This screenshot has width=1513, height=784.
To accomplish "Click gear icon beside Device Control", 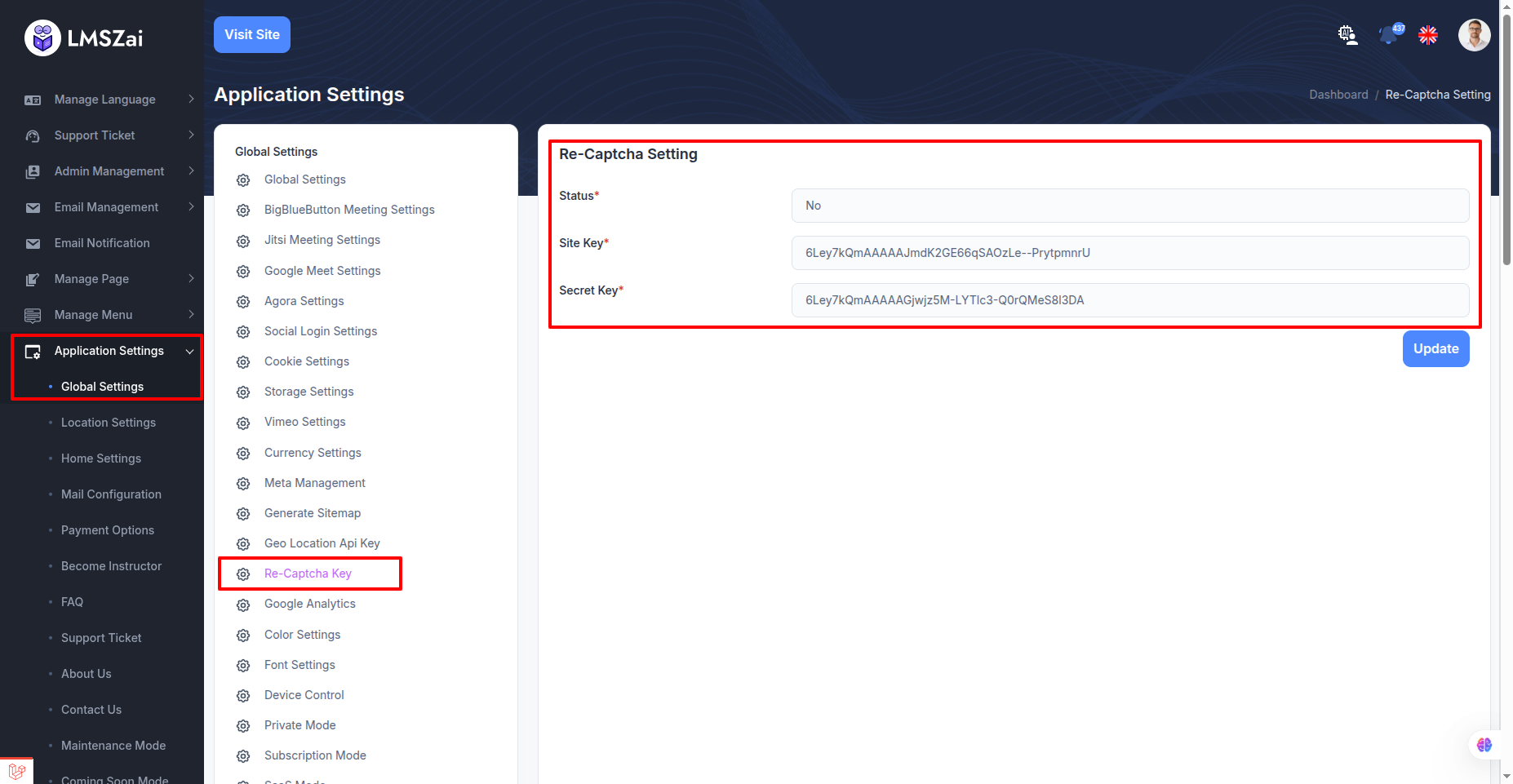I will pos(243,696).
